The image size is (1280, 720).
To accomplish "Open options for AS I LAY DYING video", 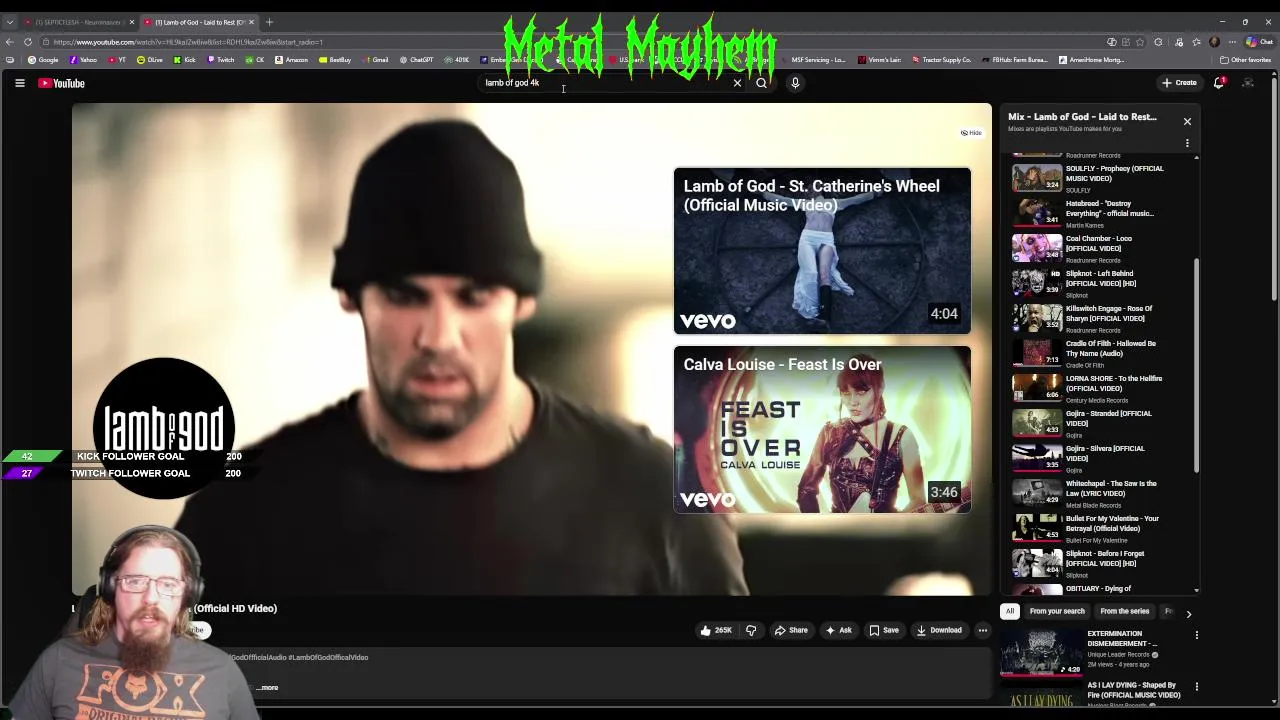I will pos(1196,687).
